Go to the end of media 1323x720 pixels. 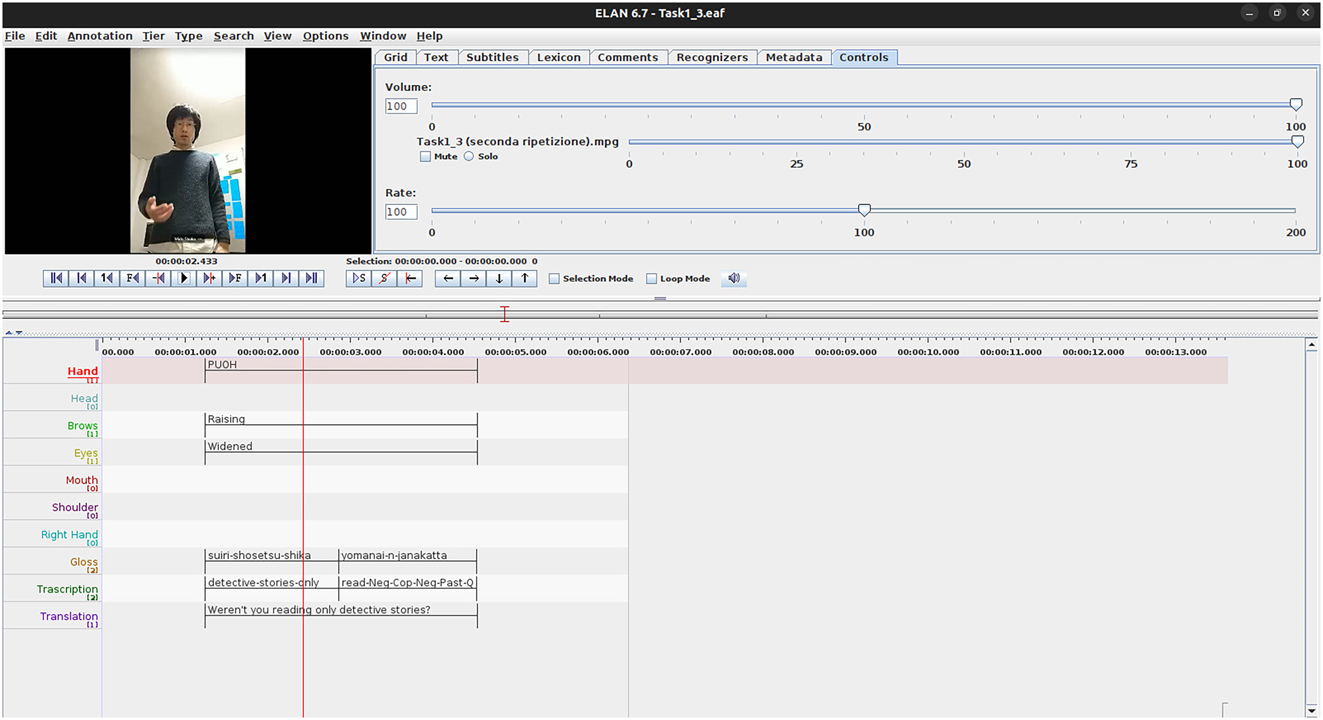tap(312, 279)
